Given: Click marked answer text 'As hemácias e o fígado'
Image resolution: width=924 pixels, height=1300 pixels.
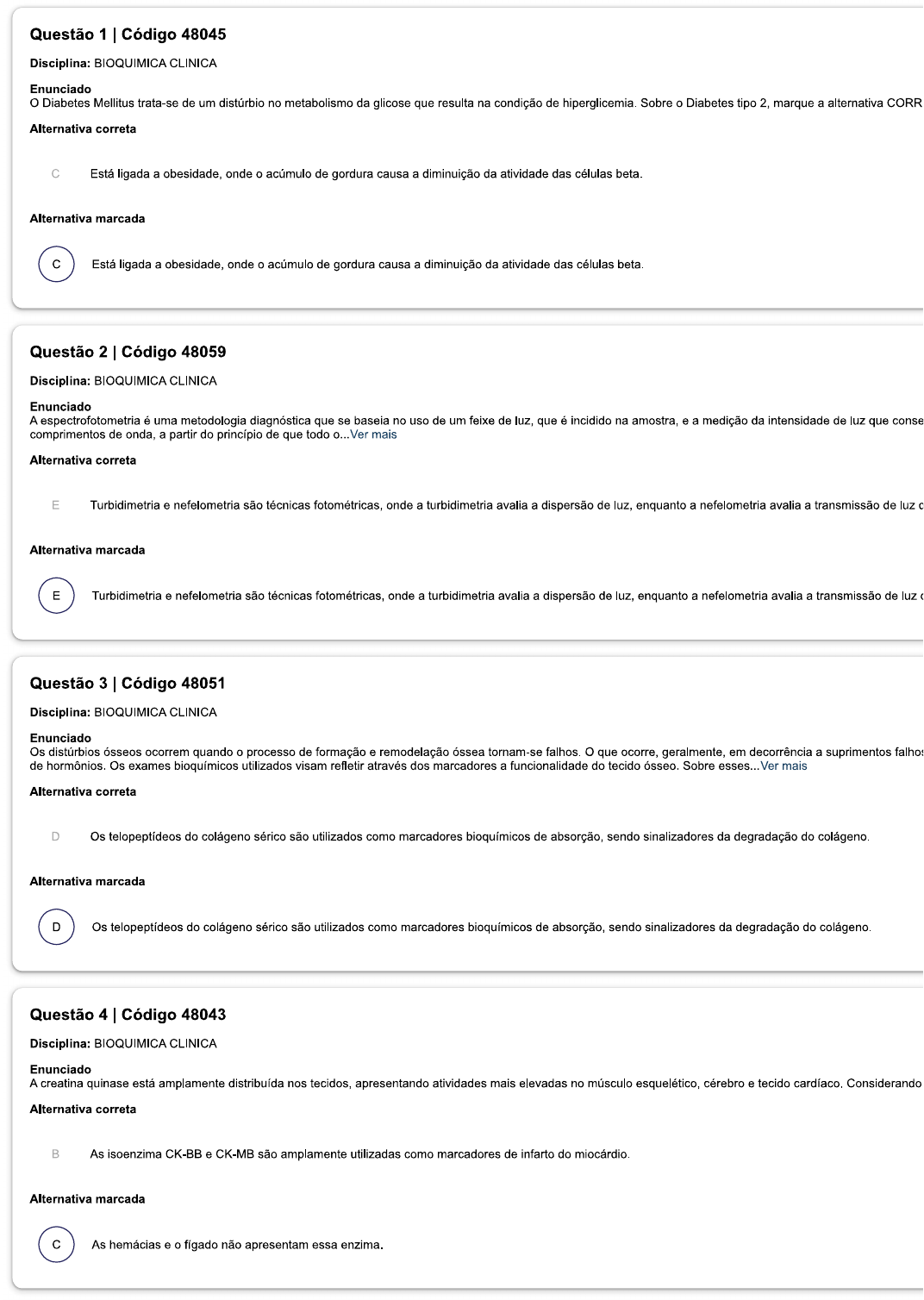Looking at the screenshot, I should tap(237, 1245).
